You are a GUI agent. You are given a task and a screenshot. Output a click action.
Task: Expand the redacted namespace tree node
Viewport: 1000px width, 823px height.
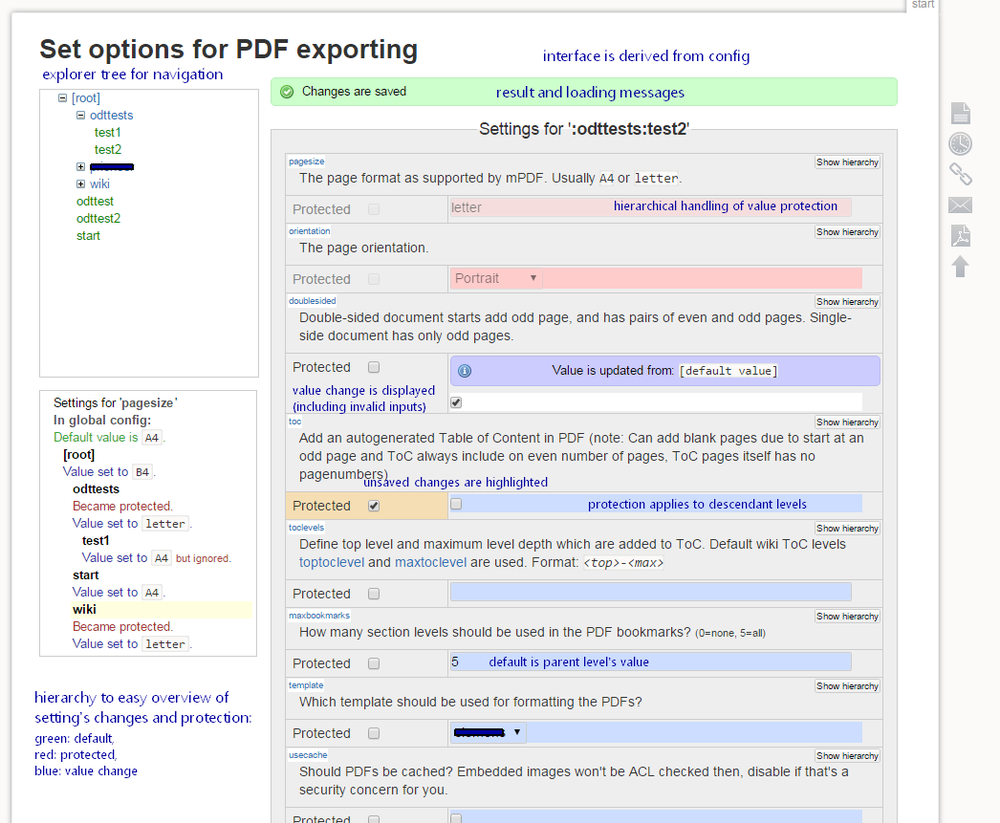[x=80, y=167]
